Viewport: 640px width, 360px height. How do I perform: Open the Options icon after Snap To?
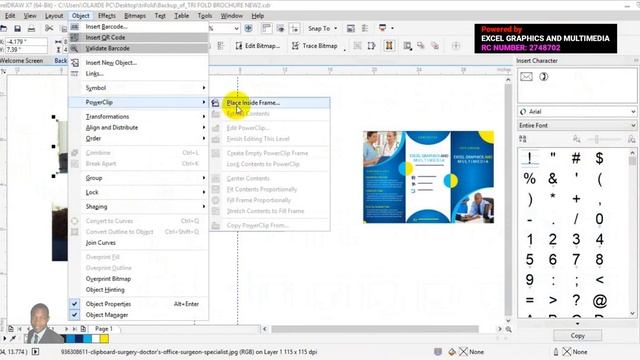351,28
